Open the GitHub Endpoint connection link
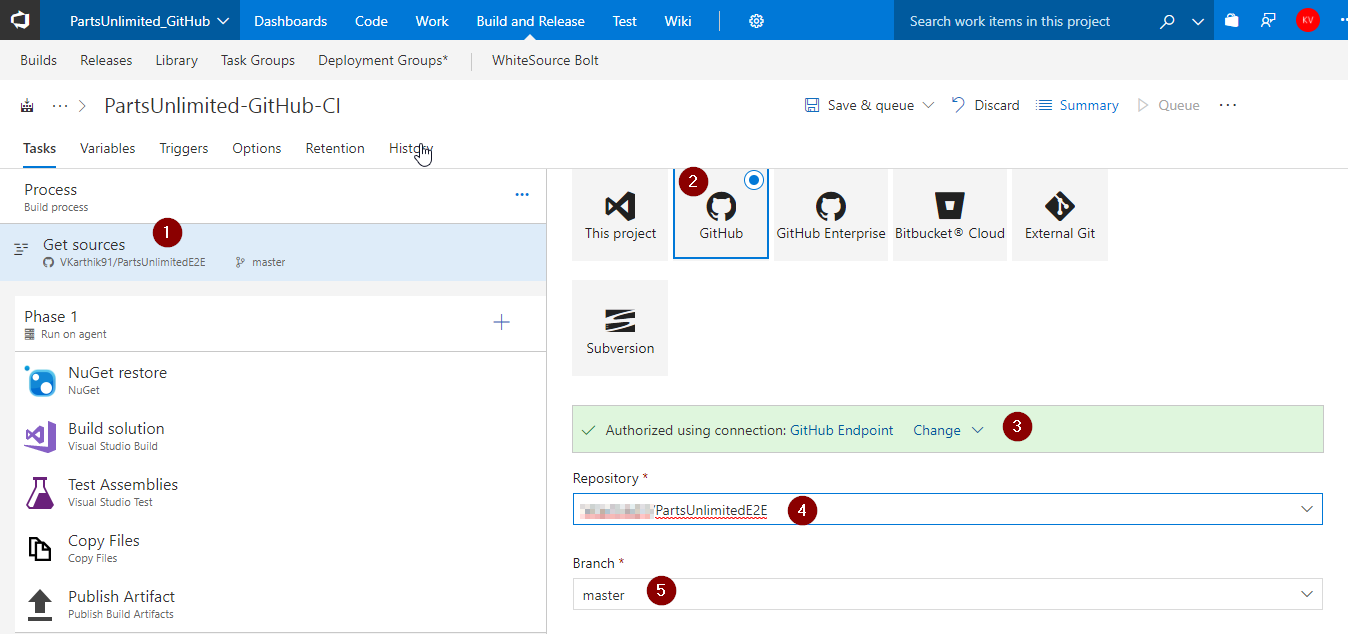Screen dimensions: 1348x634 tap(842, 430)
